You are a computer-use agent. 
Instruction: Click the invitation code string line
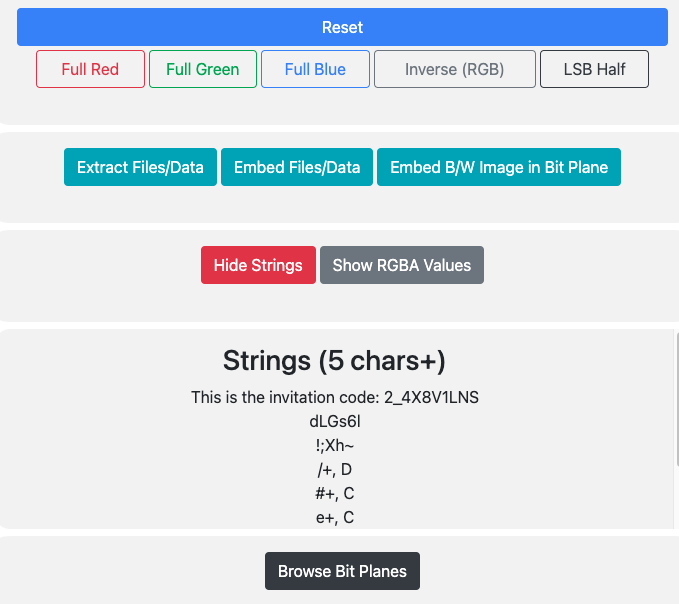(x=335, y=397)
